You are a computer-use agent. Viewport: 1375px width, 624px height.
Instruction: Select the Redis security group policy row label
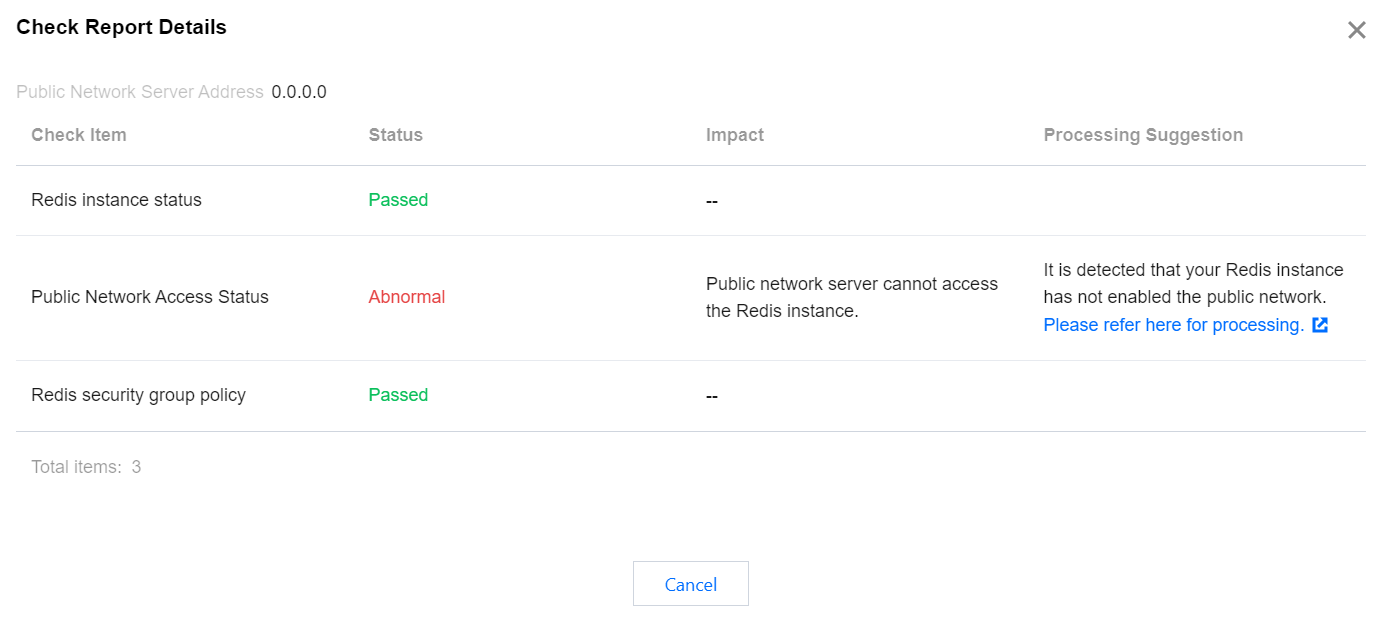(138, 395)
